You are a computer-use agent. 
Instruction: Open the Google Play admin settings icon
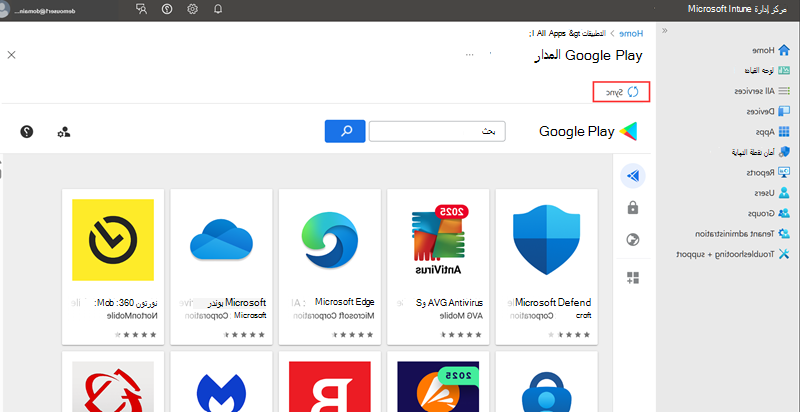click(x=64, y=132)
